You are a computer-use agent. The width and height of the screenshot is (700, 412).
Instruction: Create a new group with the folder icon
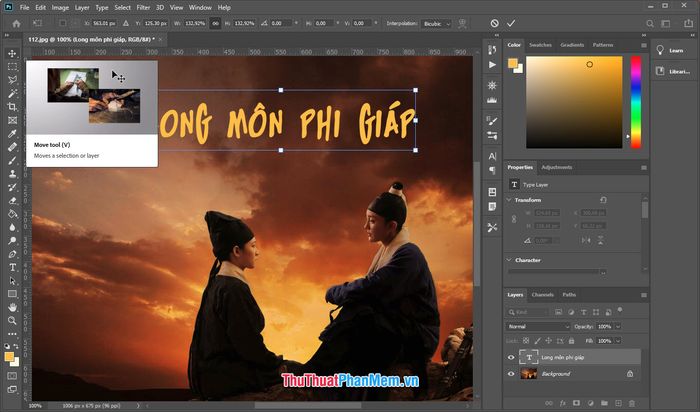click(604, 403)
